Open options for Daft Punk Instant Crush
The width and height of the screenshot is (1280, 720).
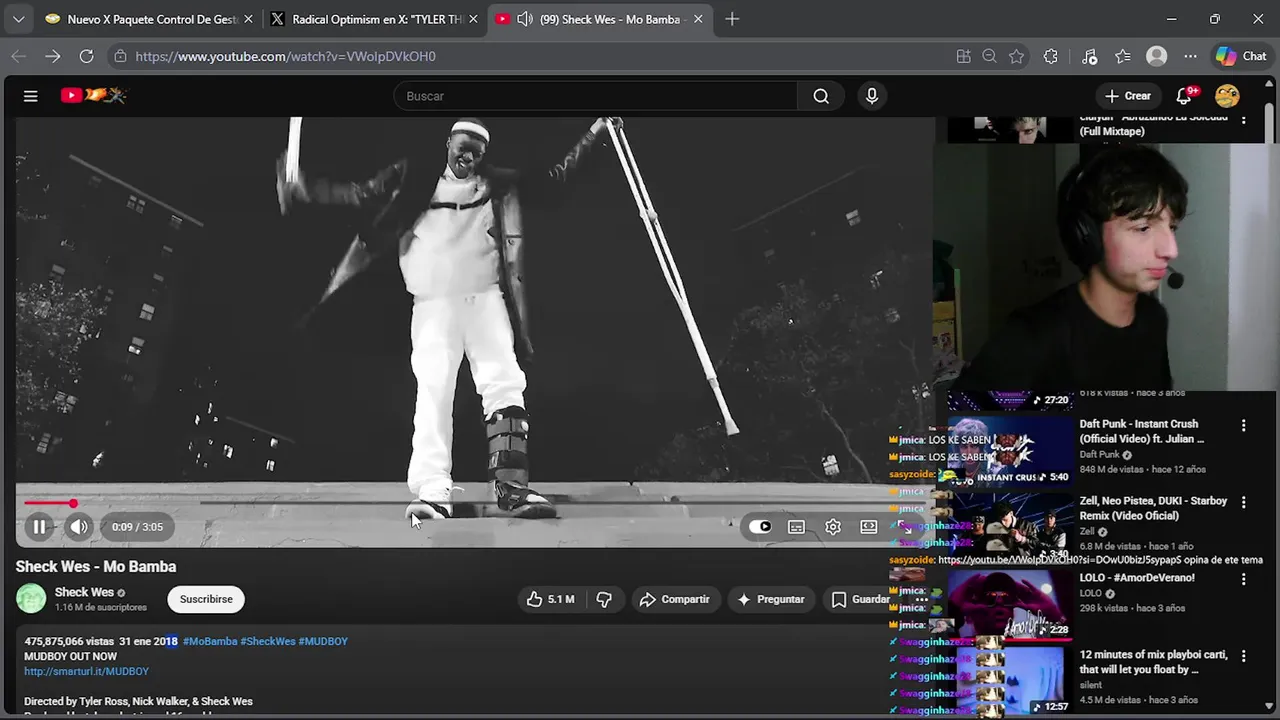1244,425
